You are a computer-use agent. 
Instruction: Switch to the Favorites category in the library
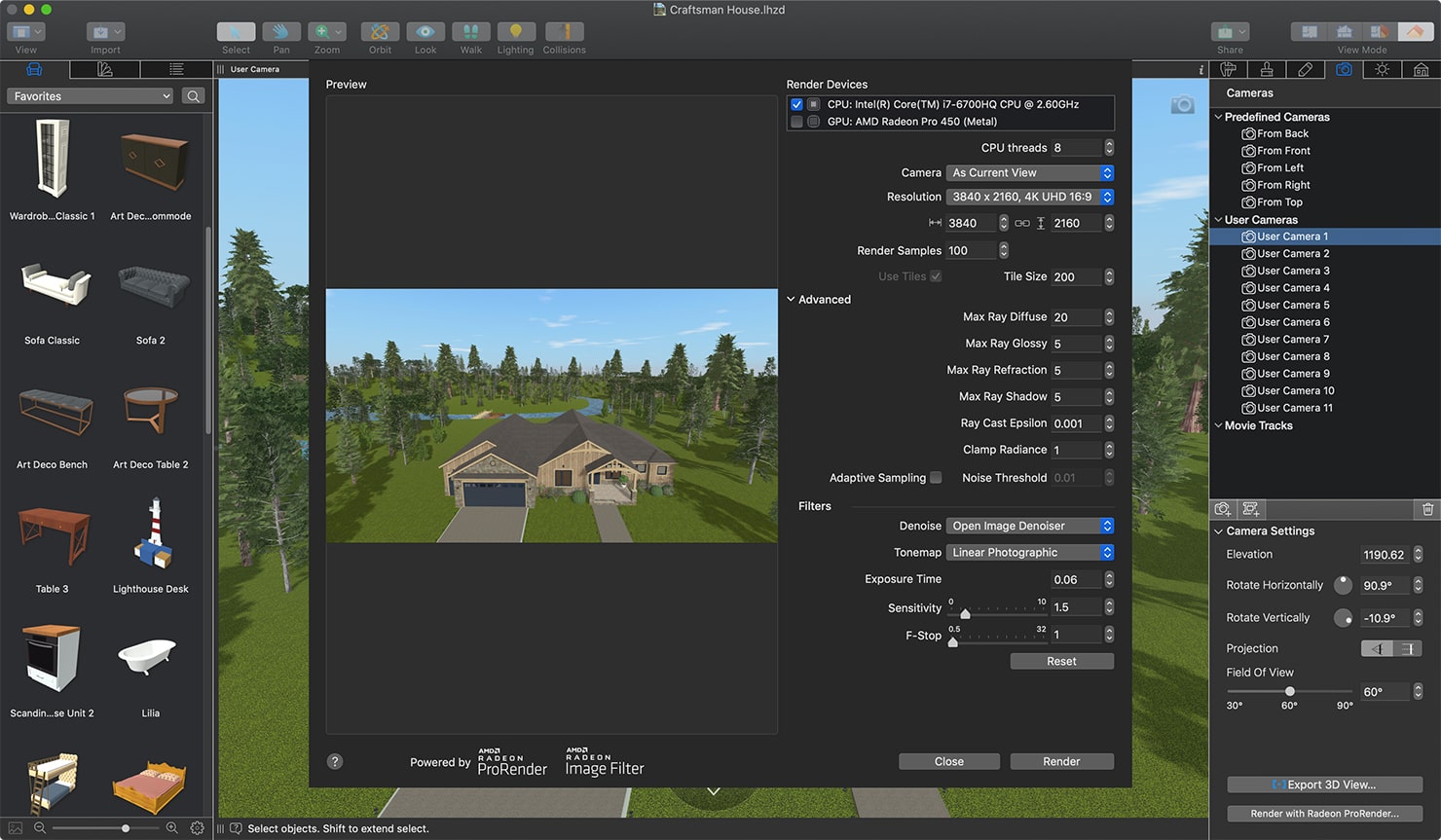[x=89, y=95]
